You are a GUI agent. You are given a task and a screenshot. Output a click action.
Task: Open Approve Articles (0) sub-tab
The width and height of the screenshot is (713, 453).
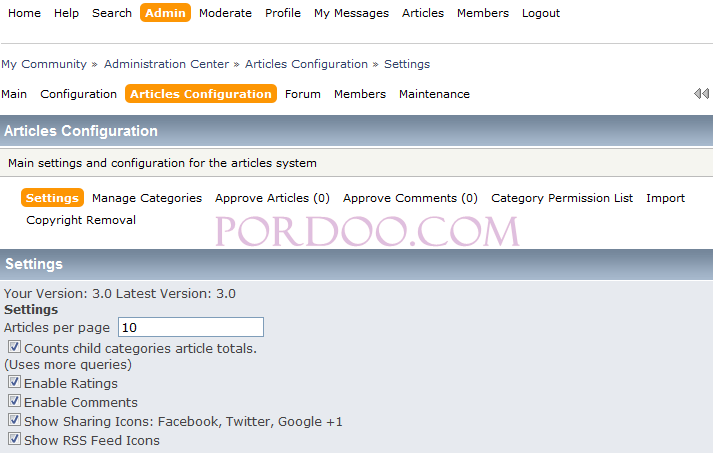(272, 198)
